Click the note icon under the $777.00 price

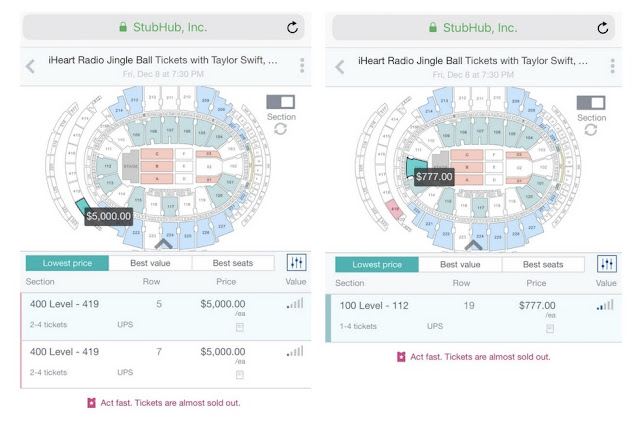549,328
